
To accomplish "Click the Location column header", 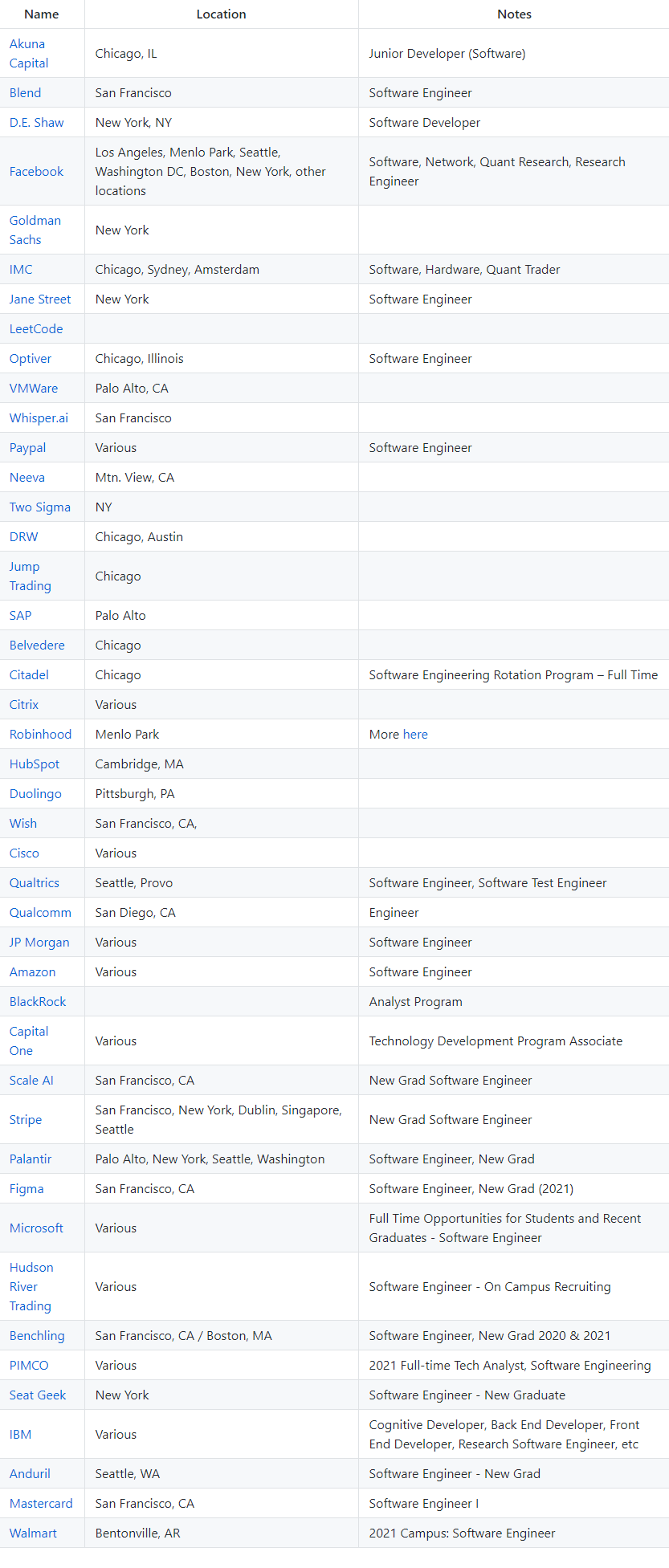I will pos(222,14).
